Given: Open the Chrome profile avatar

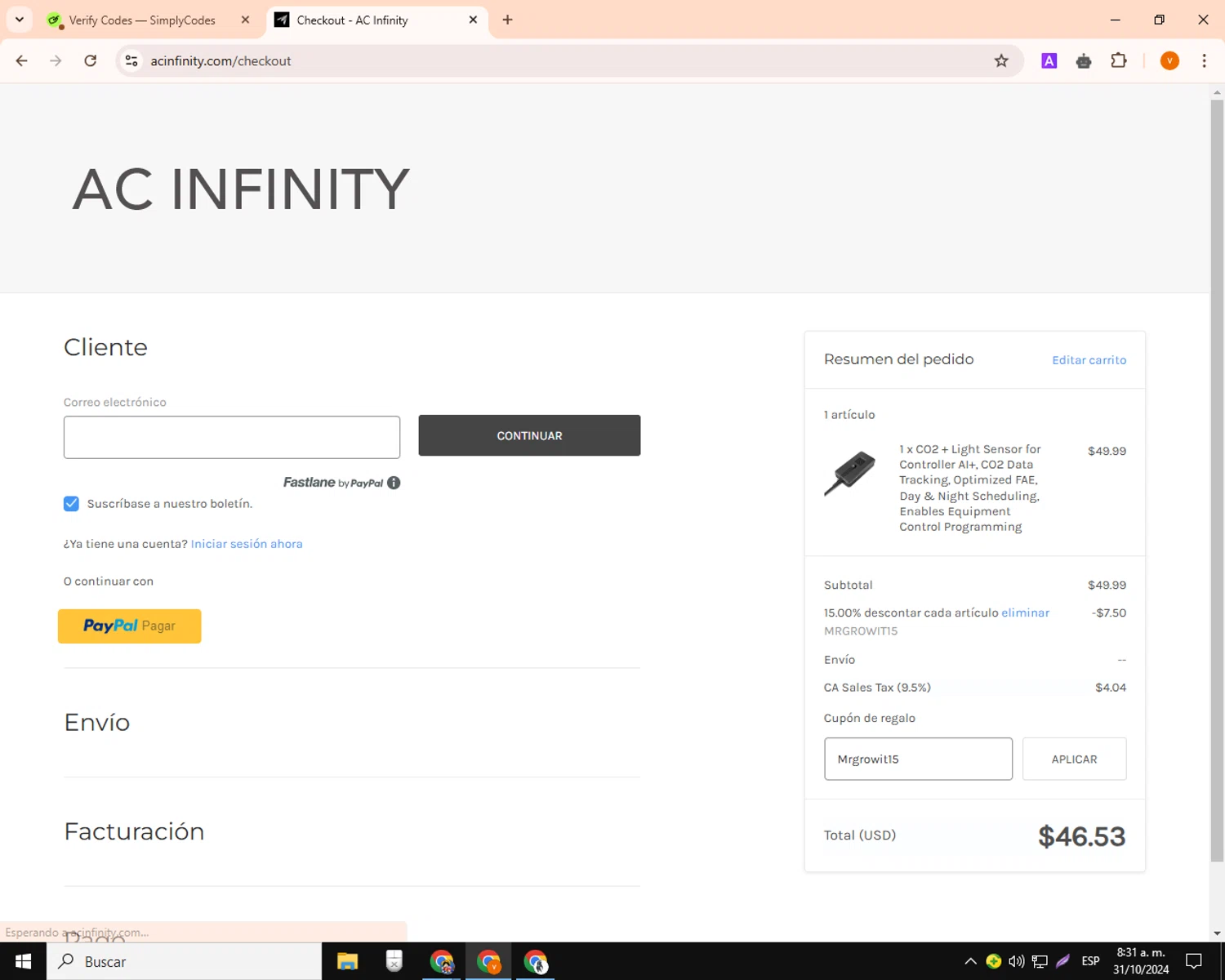Looking at the screenshot, I should 1169,60.
